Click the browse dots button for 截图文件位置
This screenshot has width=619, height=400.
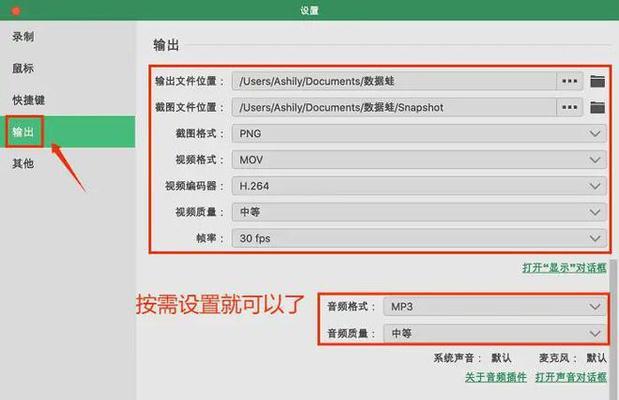click(x=569, y=107)
